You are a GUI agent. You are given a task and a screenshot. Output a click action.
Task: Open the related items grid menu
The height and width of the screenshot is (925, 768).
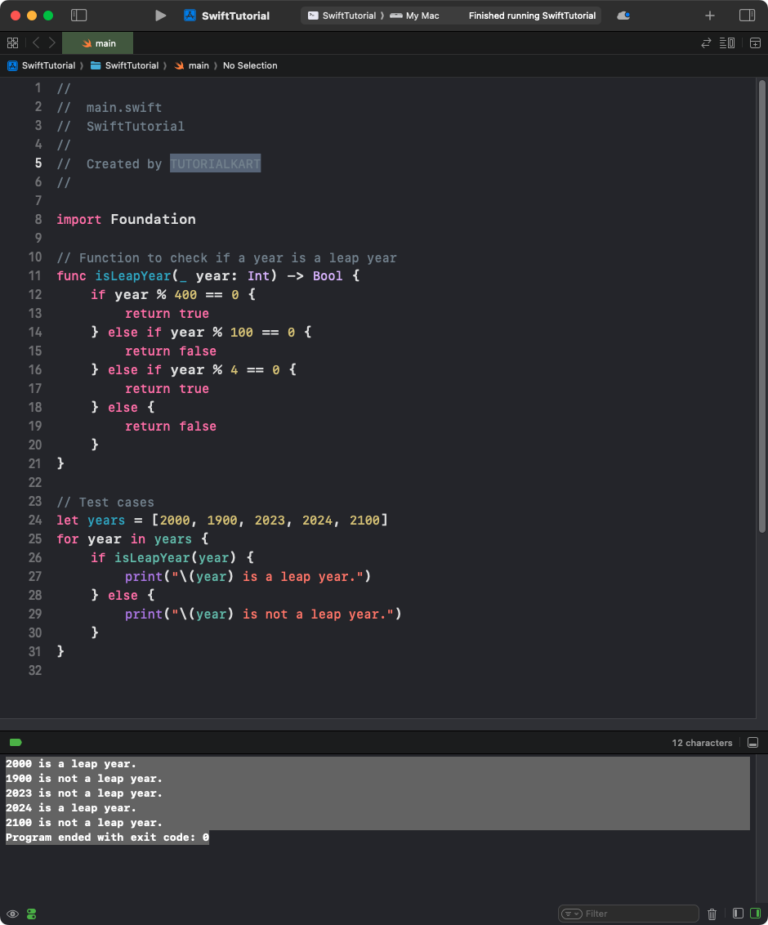12,43
